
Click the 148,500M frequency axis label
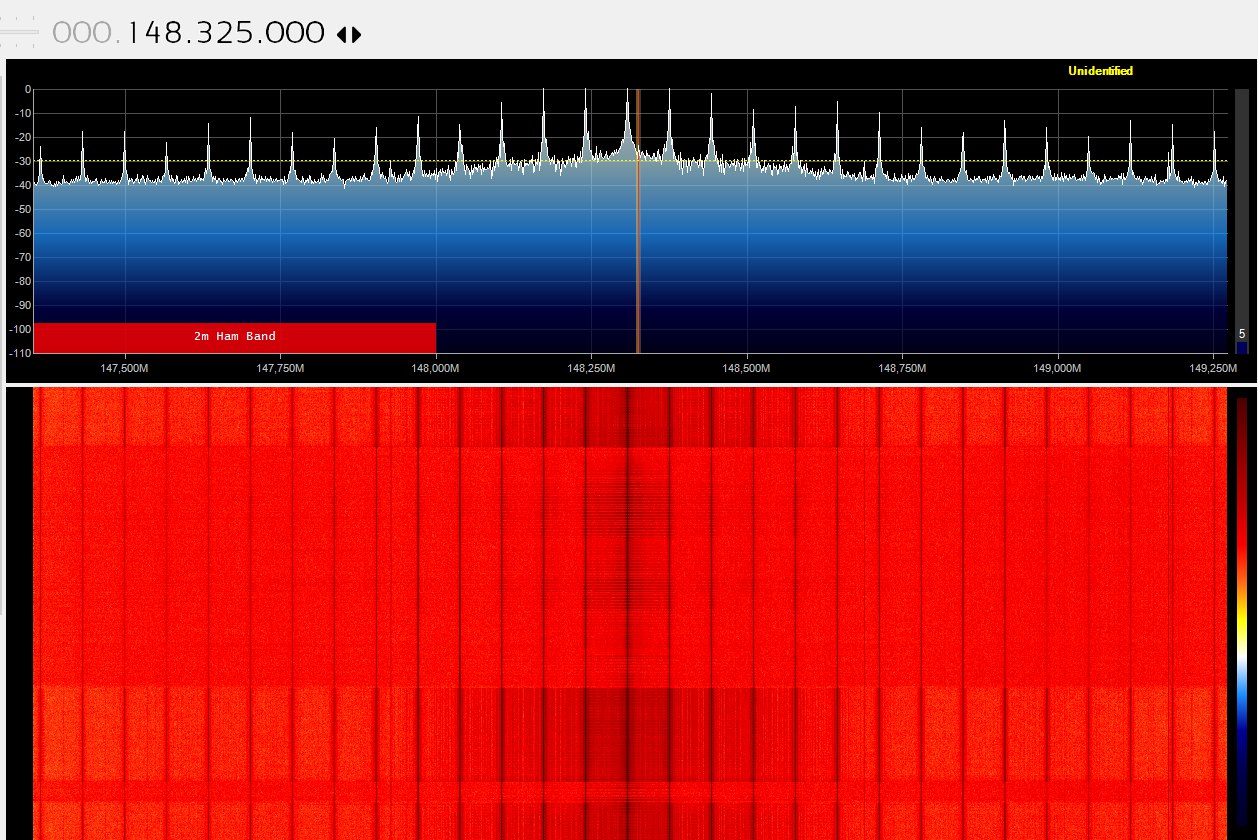tap(746, 369)
